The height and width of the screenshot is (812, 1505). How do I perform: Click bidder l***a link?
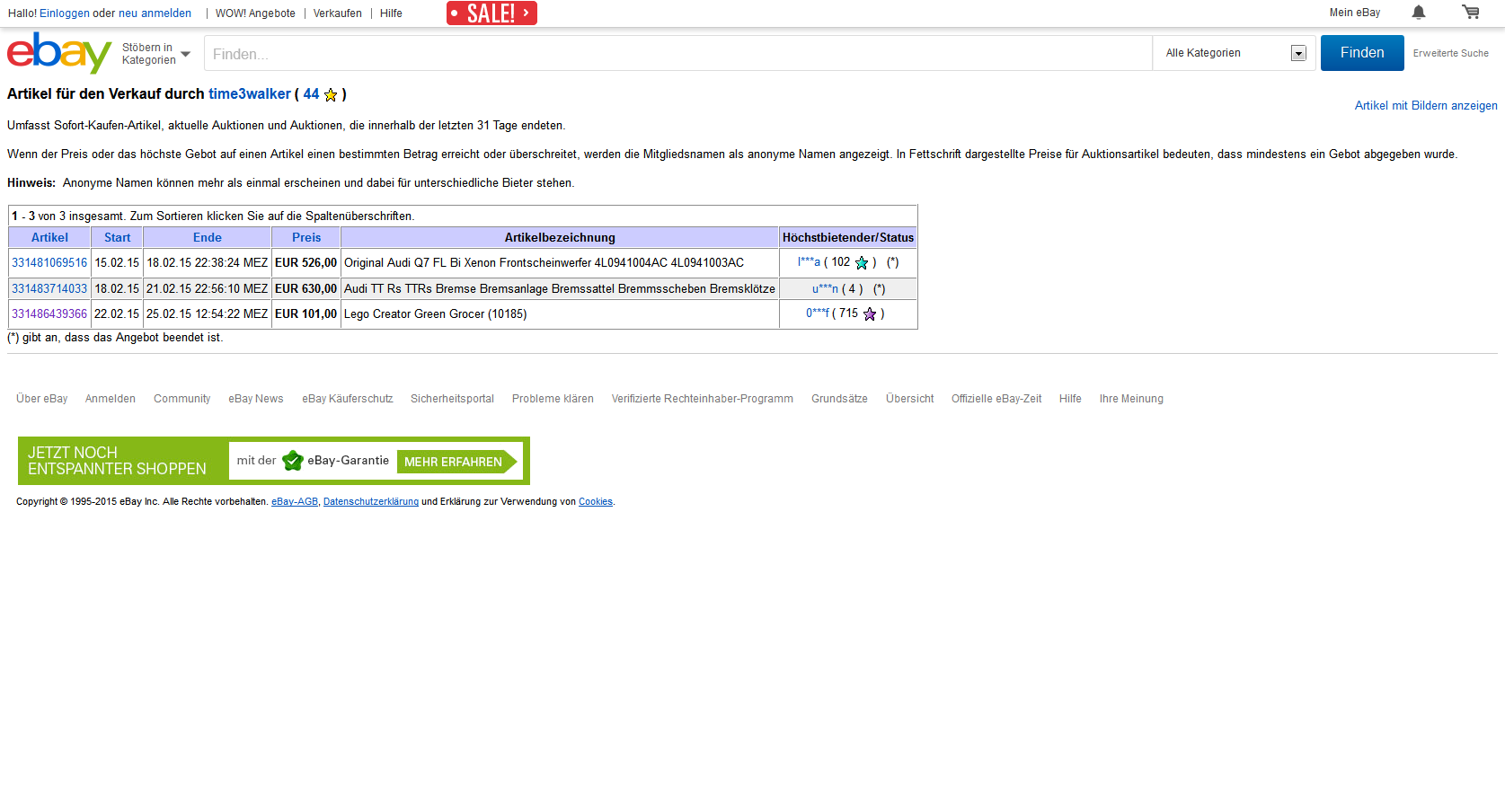tap(809, 262)
